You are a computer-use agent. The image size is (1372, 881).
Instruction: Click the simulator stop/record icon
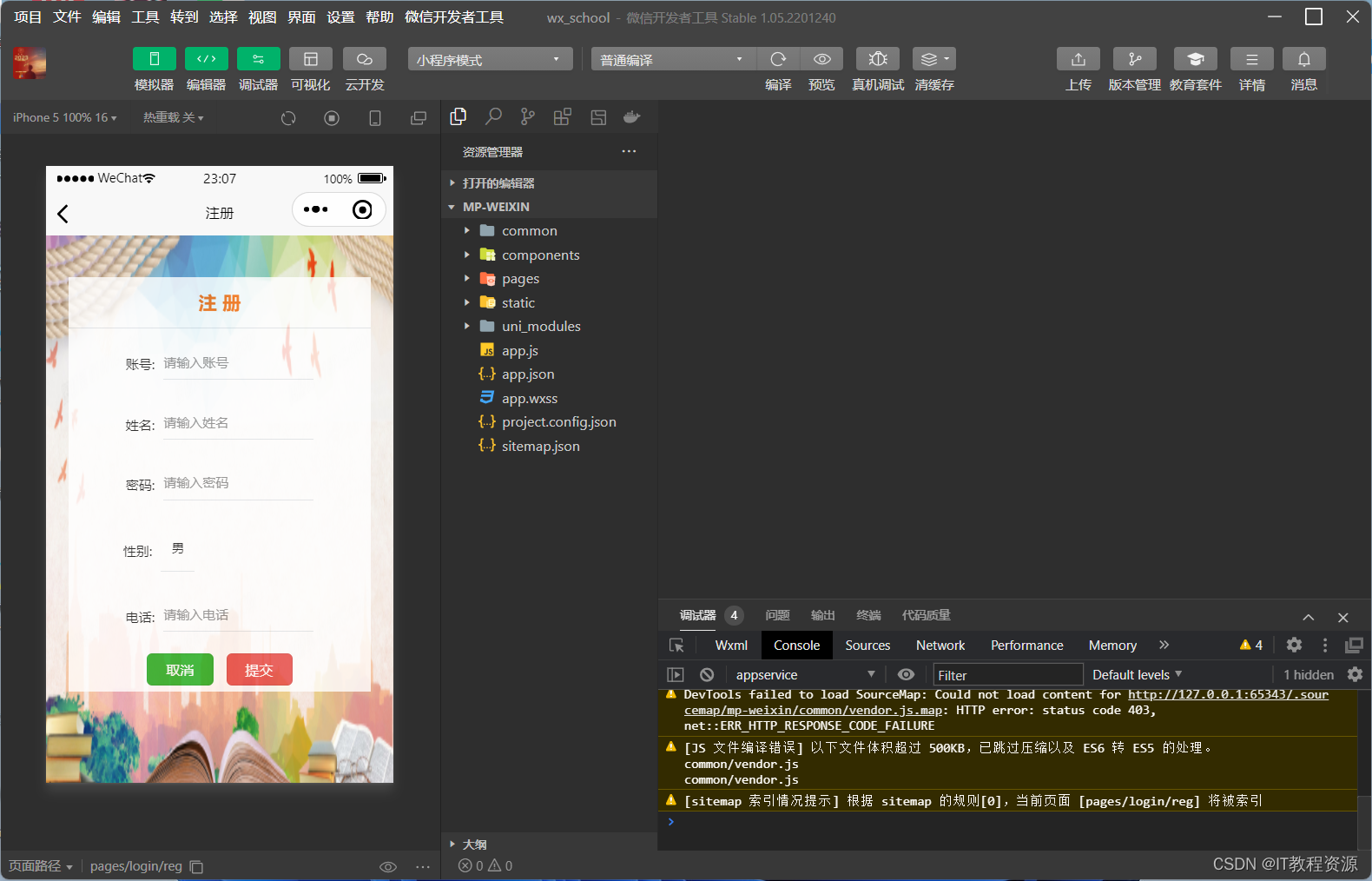pyautogui.click(x=332, y=118)
